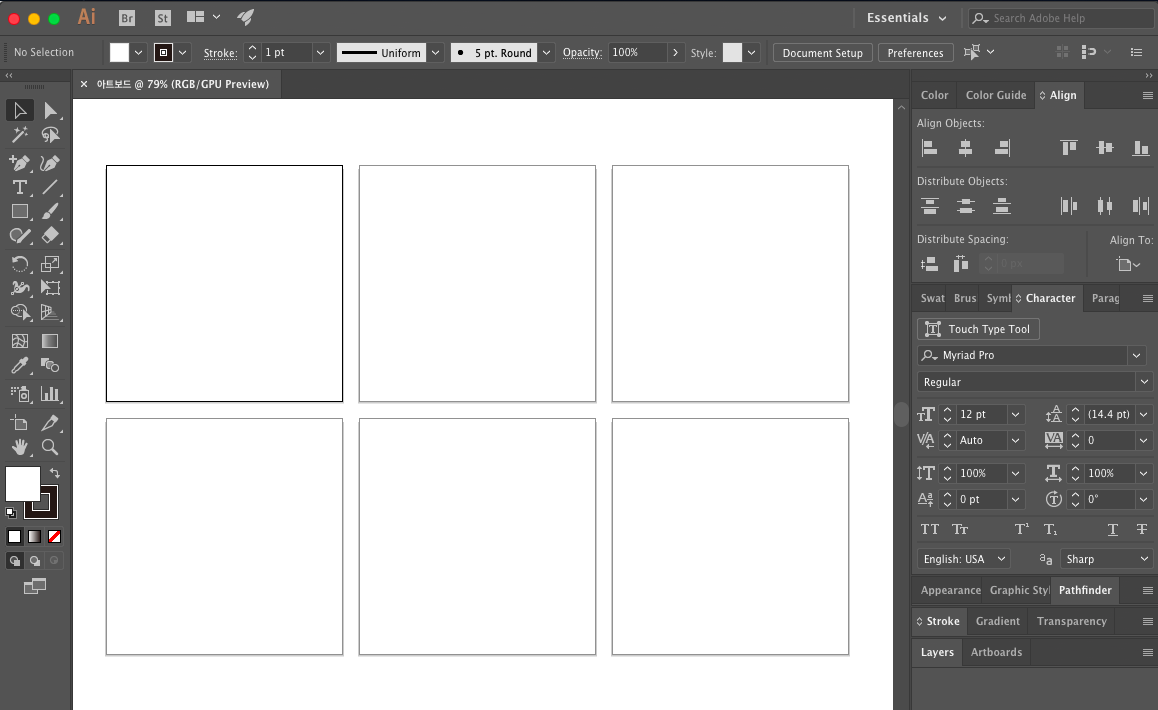Screen dimensions: 1158x710
Task: Choose the Mesh tool
Action: pos(20,341)
